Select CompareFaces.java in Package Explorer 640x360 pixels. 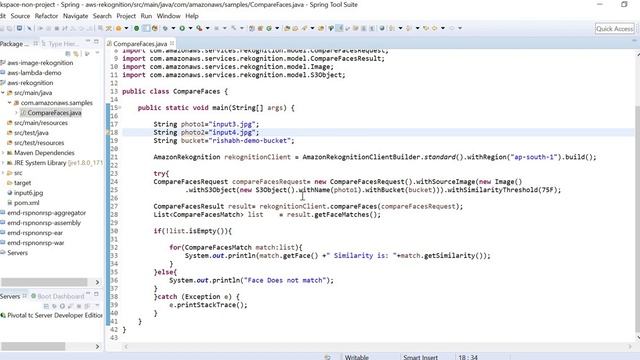tap(54, 113)
